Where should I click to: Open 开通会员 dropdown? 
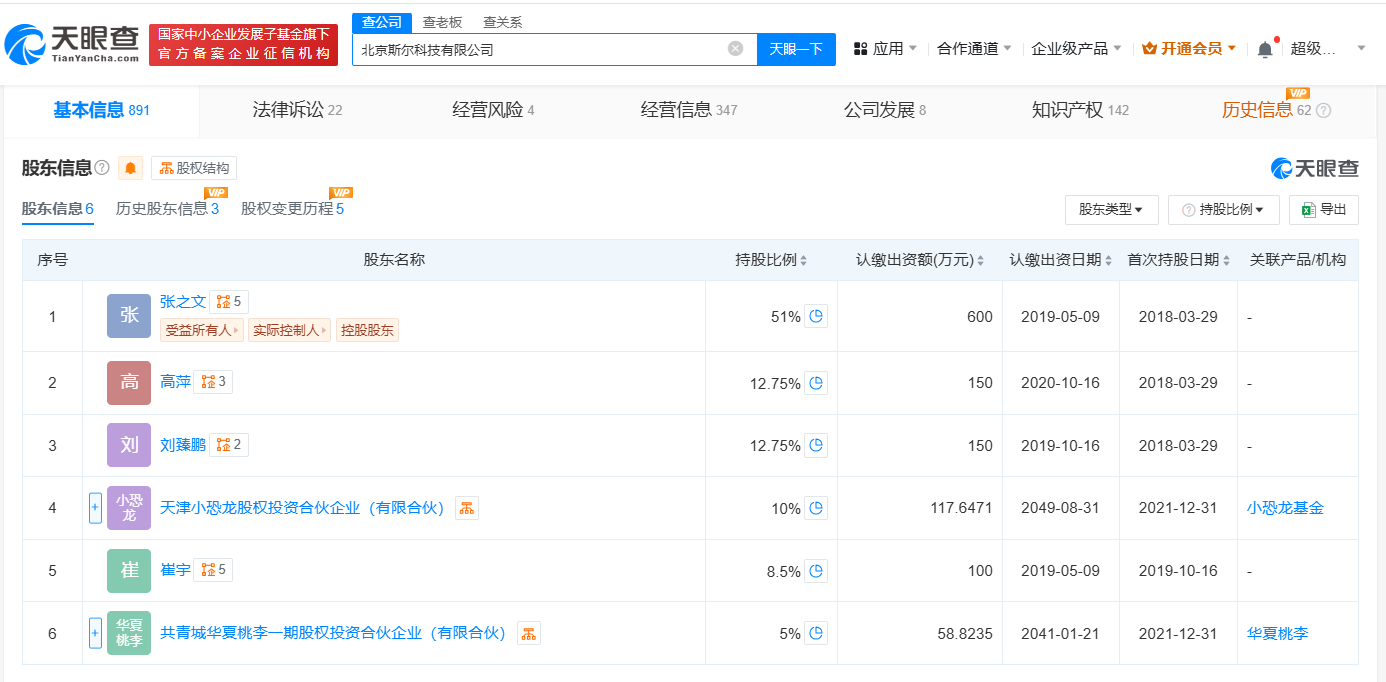coord(1189,48)
